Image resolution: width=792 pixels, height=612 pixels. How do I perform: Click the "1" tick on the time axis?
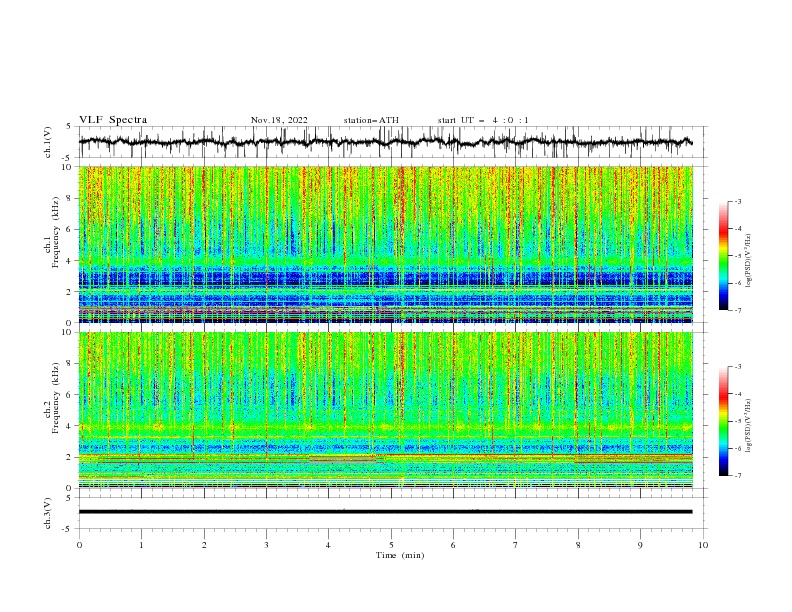pos(141,545)
